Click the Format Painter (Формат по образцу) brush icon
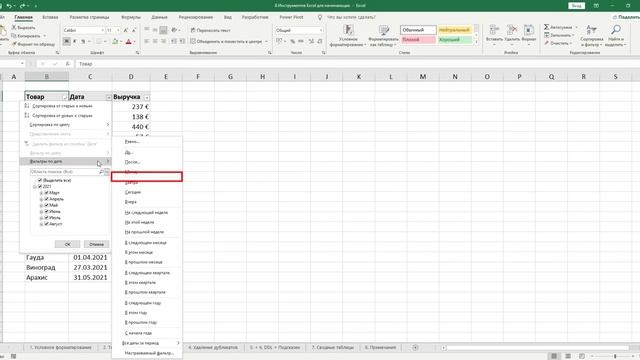The image size is (640, 360). (x=14, y=44)
